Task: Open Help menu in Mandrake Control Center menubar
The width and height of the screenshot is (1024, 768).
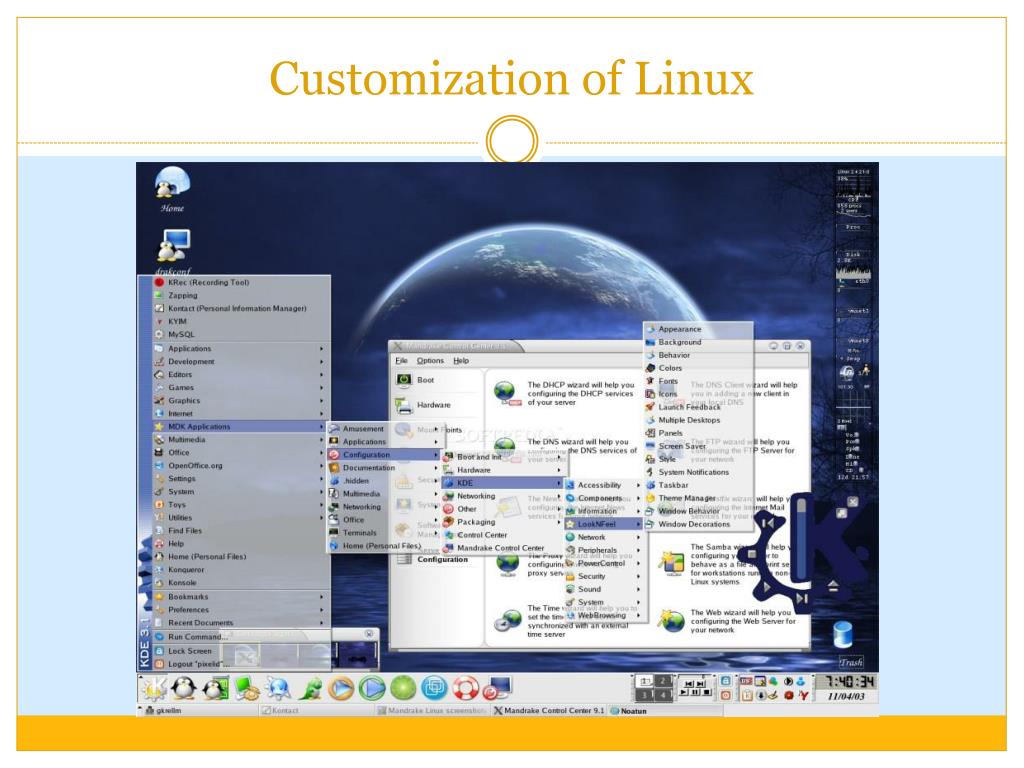Action: (x=461, y=360)
